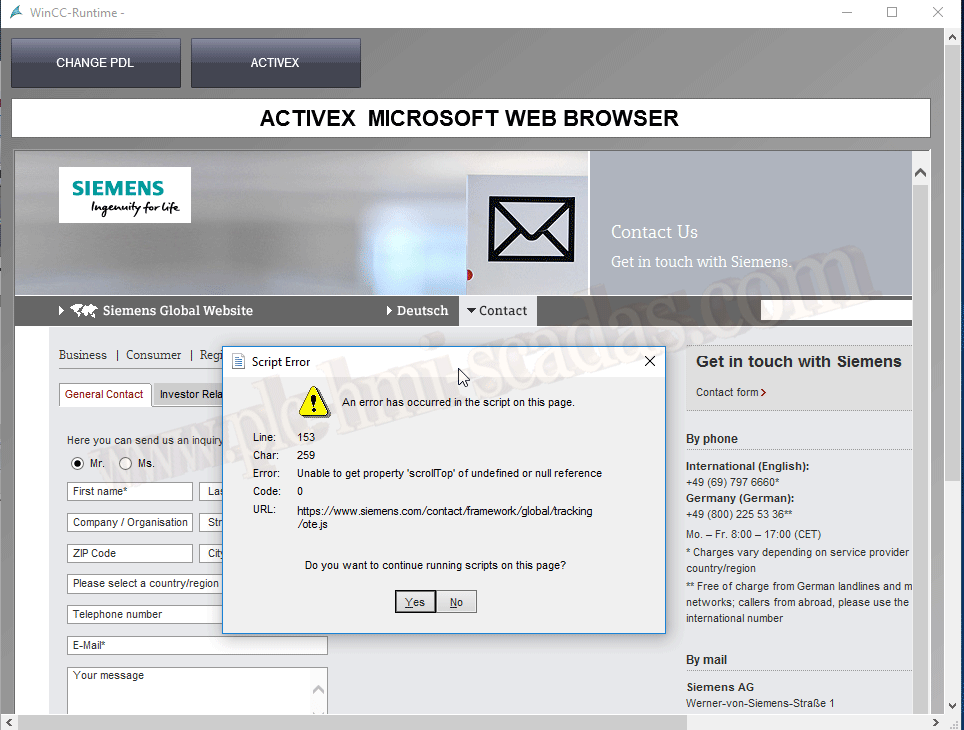The width and height of the screenshot is (964, 730).
Task: Click the Script Error title document icon
Action: pyautogui.click(x=238, y=362)
